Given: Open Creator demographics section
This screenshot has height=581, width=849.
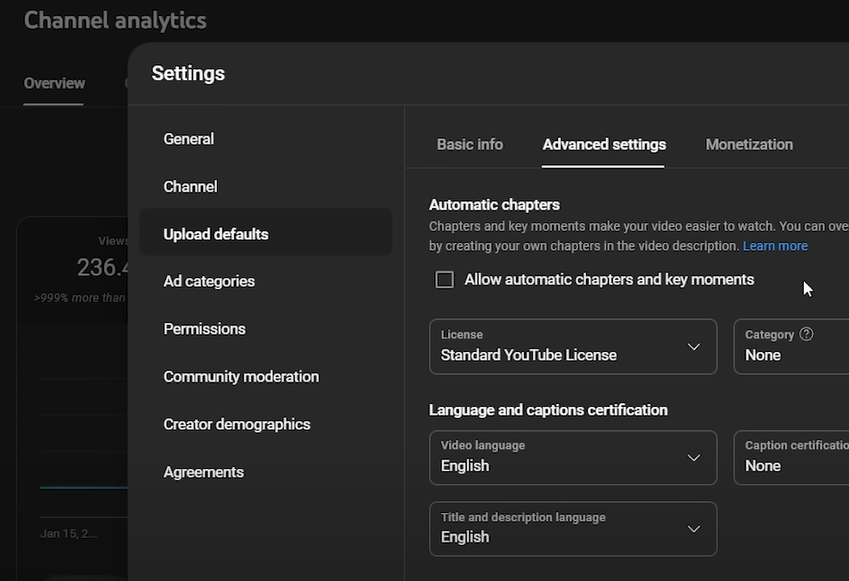Looking at the screenshot, I should click(237, 424).
